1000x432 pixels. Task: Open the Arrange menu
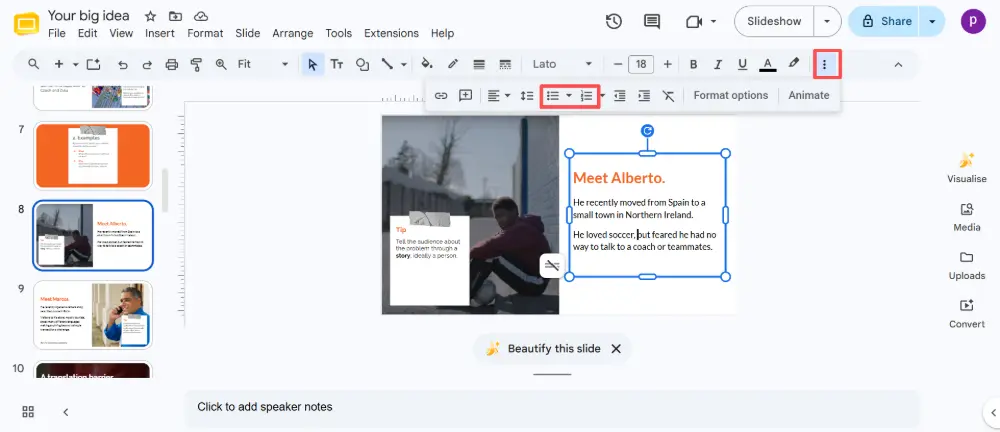pyautogui.click(x=293, y=33)
